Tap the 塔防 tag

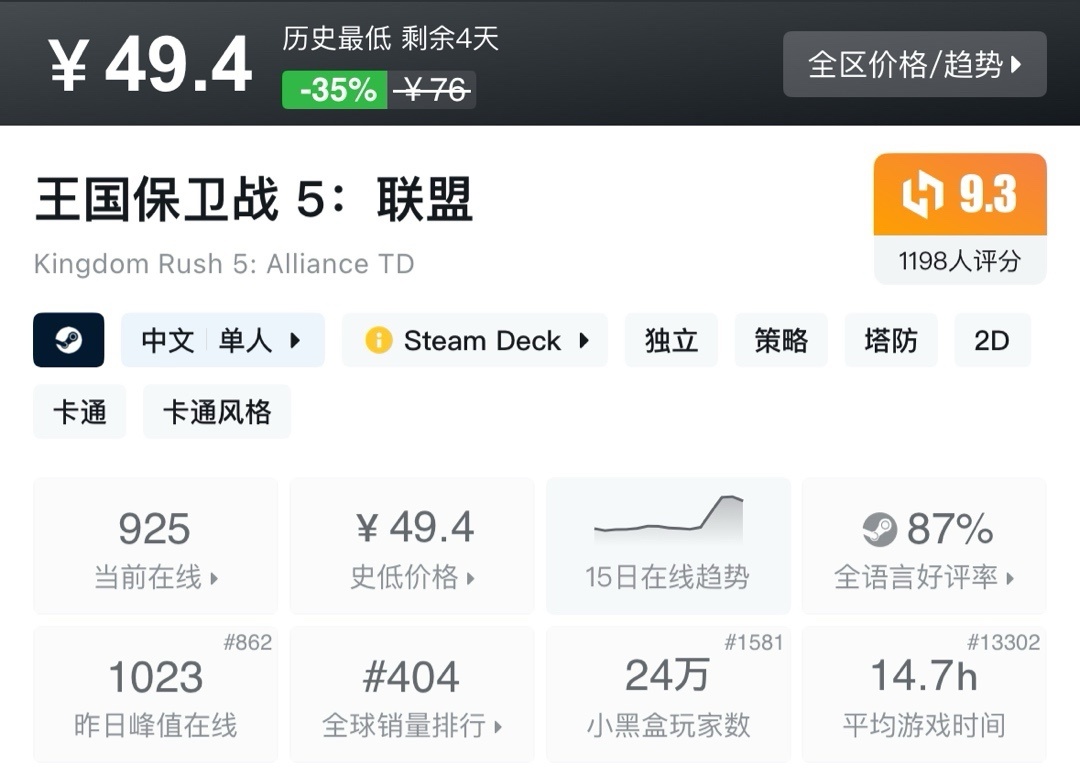pos(890,340)
